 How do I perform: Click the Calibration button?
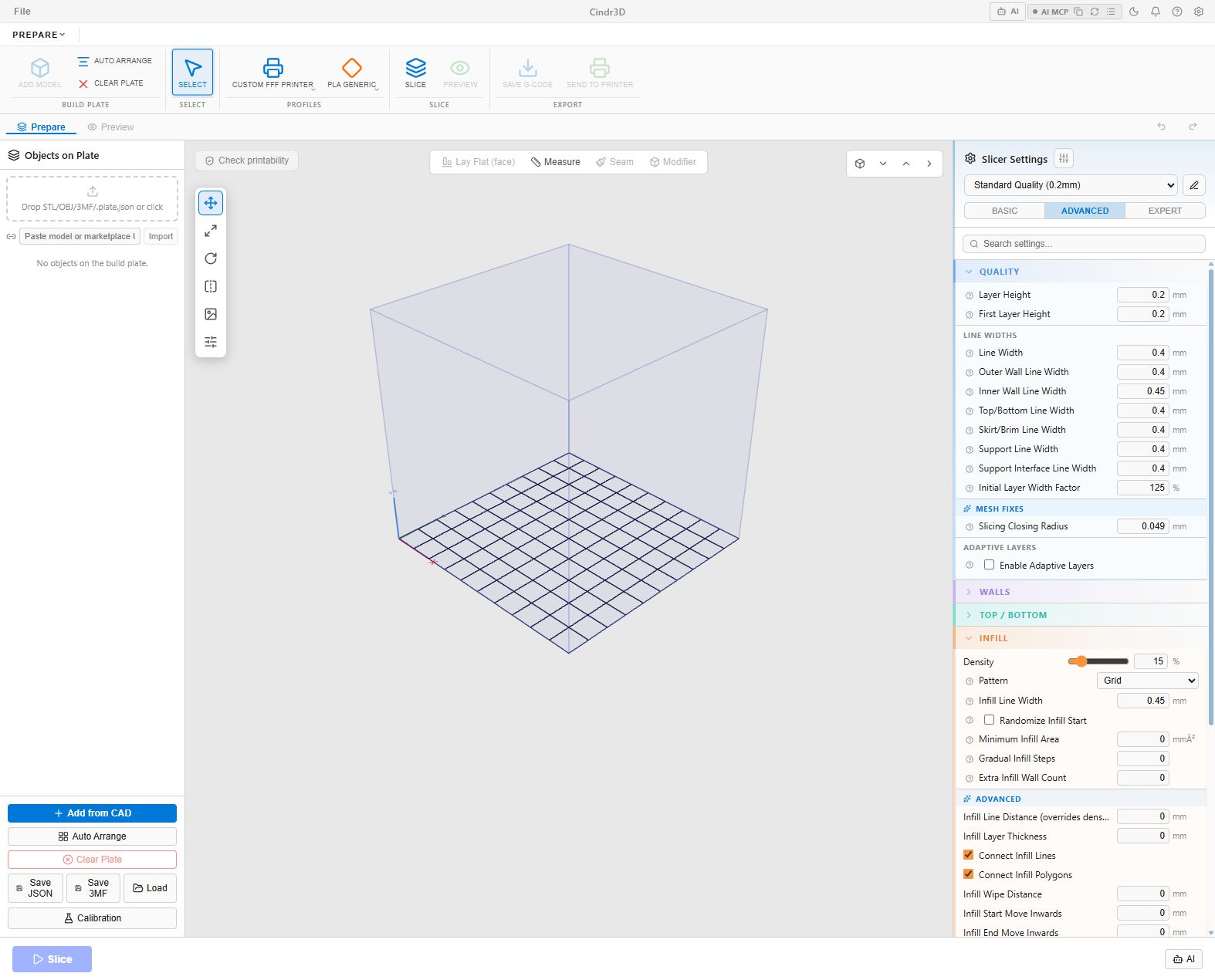click(92, 918)
